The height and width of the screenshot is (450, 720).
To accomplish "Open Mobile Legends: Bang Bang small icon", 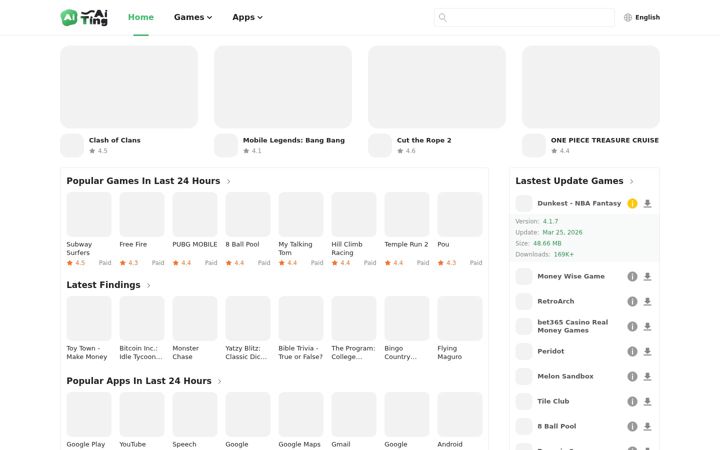I will 226,146.
